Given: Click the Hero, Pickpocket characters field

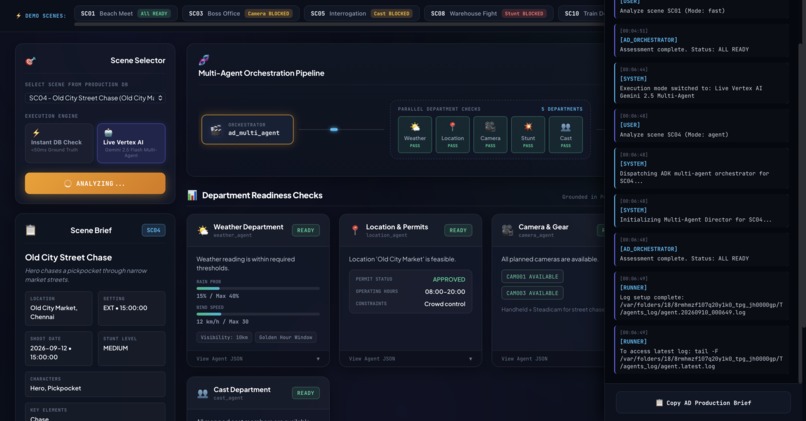Looking at the screenshot, I should pos(95,384).
